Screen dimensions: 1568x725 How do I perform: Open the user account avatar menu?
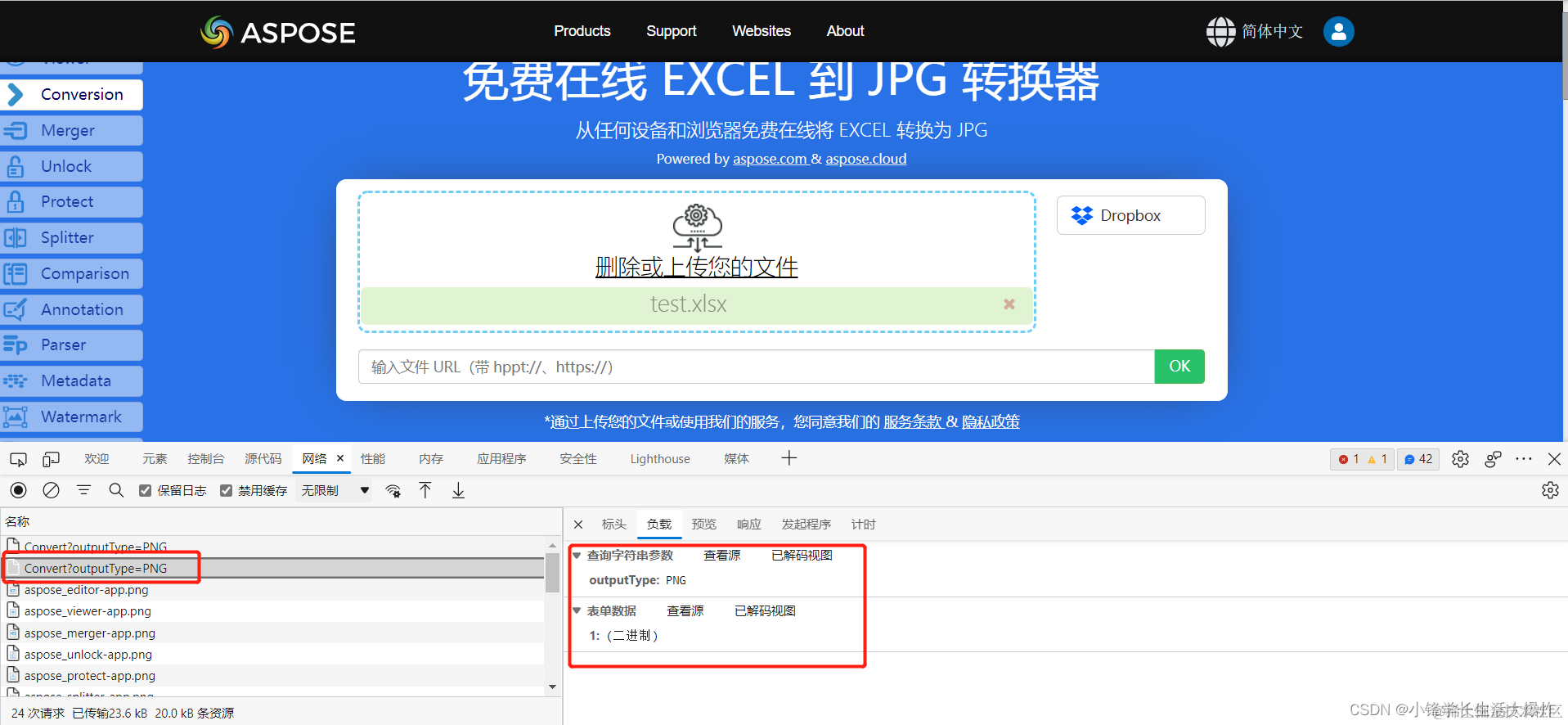point(1338,31)
